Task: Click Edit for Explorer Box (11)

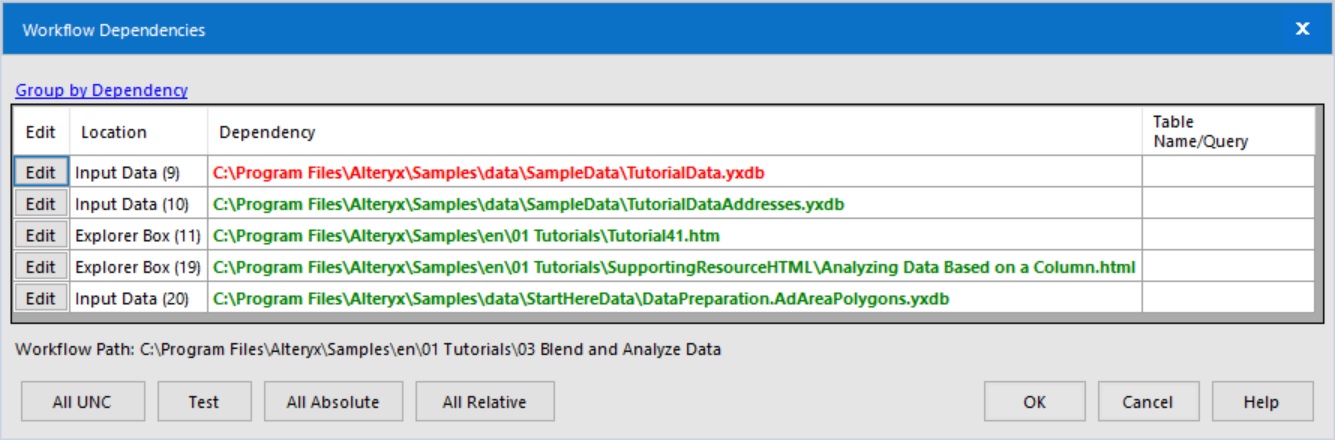Action: pos(41,236)
